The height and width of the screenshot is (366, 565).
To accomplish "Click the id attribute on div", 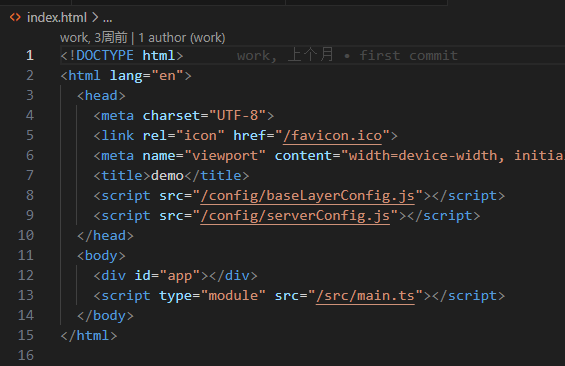I will tap(143, 276).
